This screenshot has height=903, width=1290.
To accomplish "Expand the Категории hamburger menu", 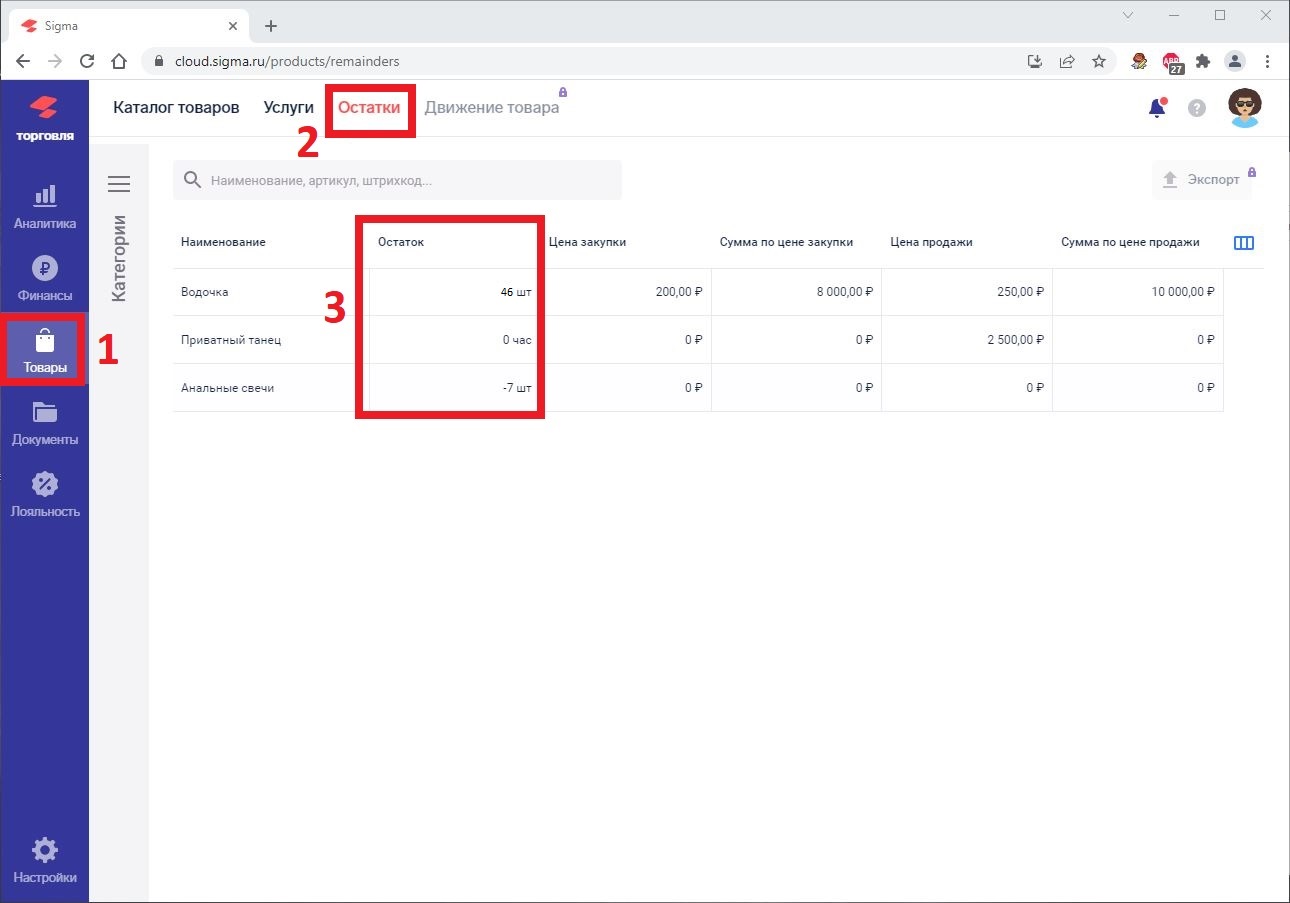I will pos(119,184).
